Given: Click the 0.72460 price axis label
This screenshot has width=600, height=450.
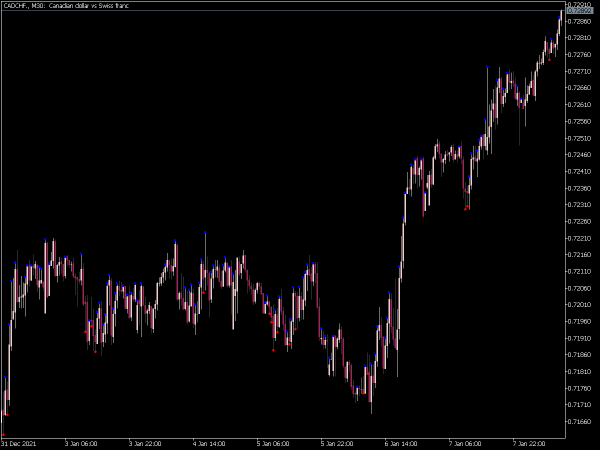Looking at the screenshot, I should pyautogui.click(x=580, y=155).
